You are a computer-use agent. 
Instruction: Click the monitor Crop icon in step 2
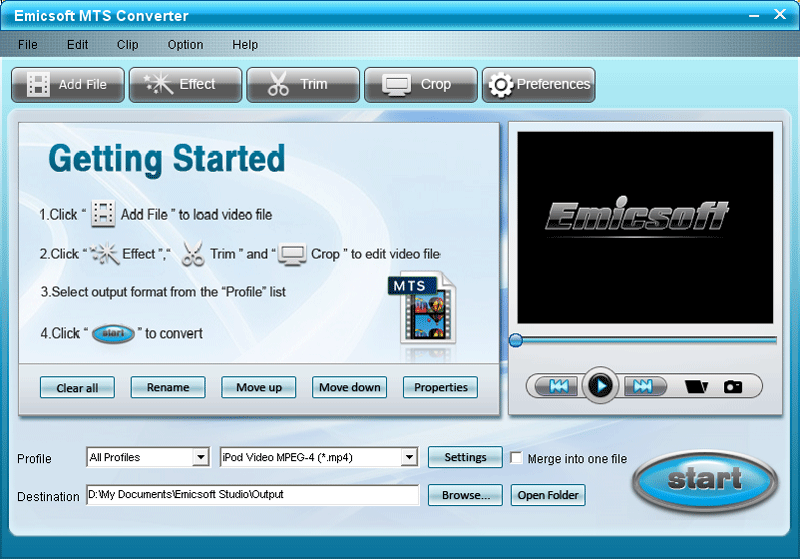(292, 254)
